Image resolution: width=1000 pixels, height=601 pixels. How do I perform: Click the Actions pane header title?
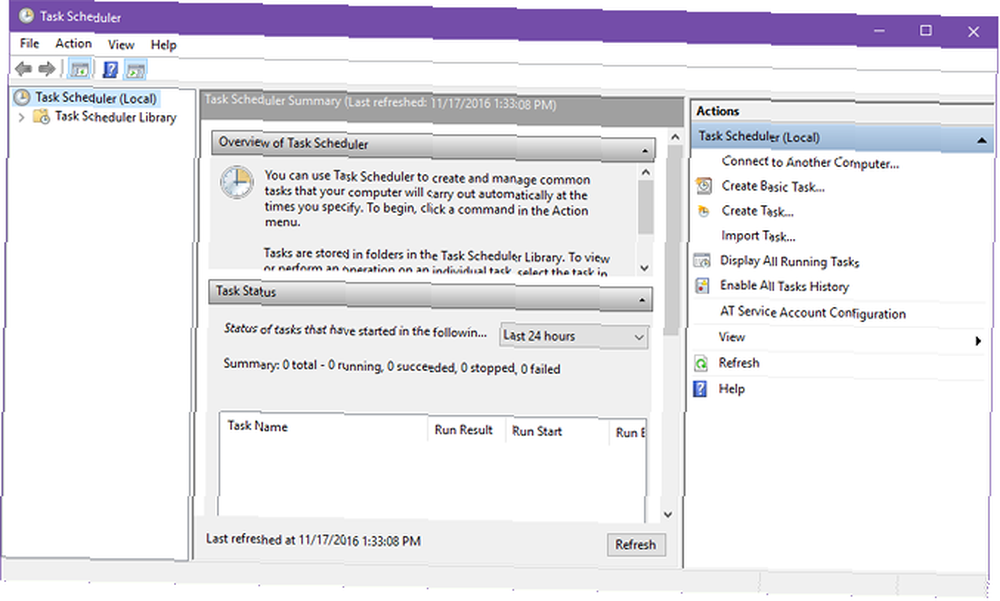(x=717, y=111)
